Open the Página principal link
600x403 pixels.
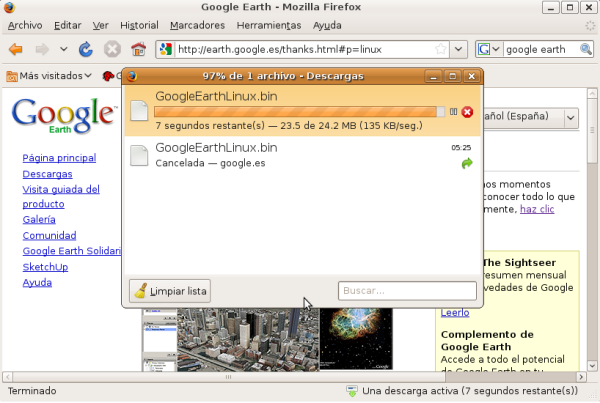pos(59,158)
